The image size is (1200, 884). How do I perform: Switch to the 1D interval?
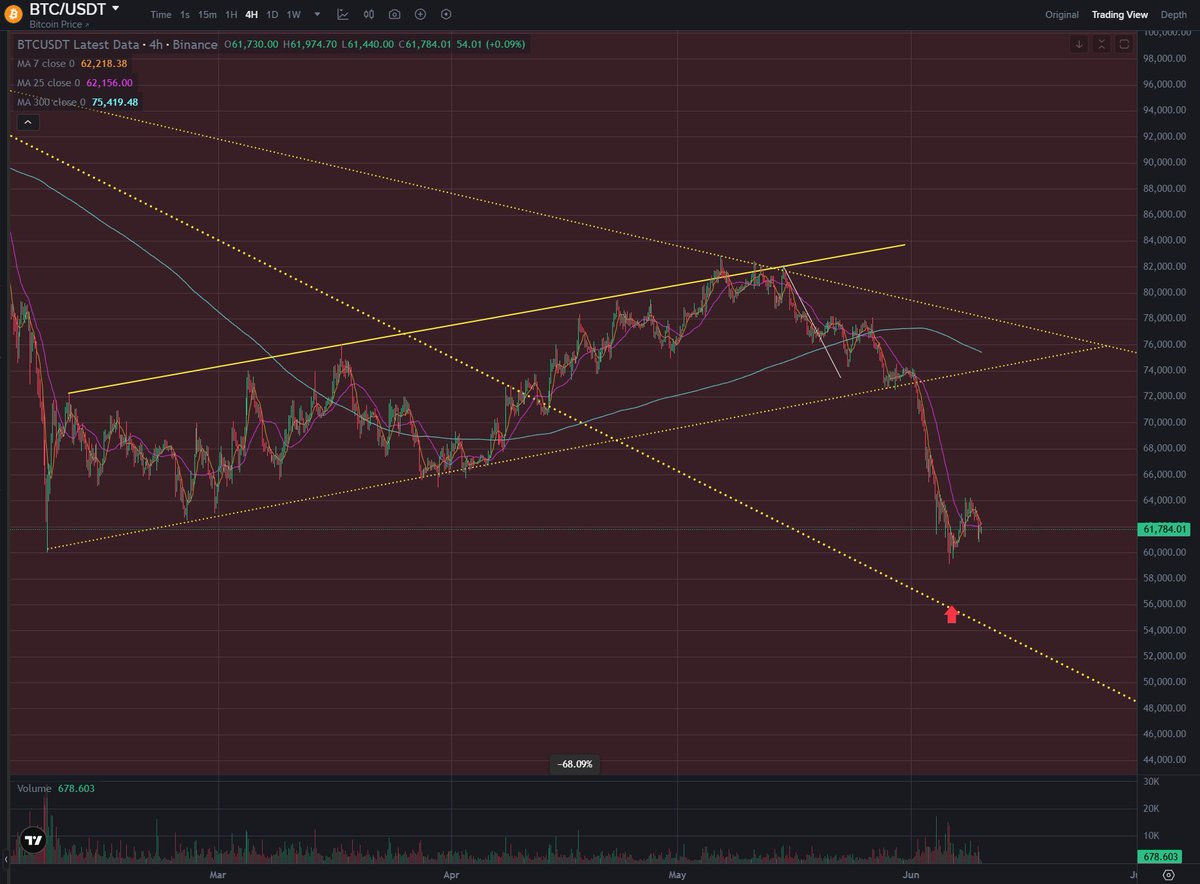coord(272,15)
